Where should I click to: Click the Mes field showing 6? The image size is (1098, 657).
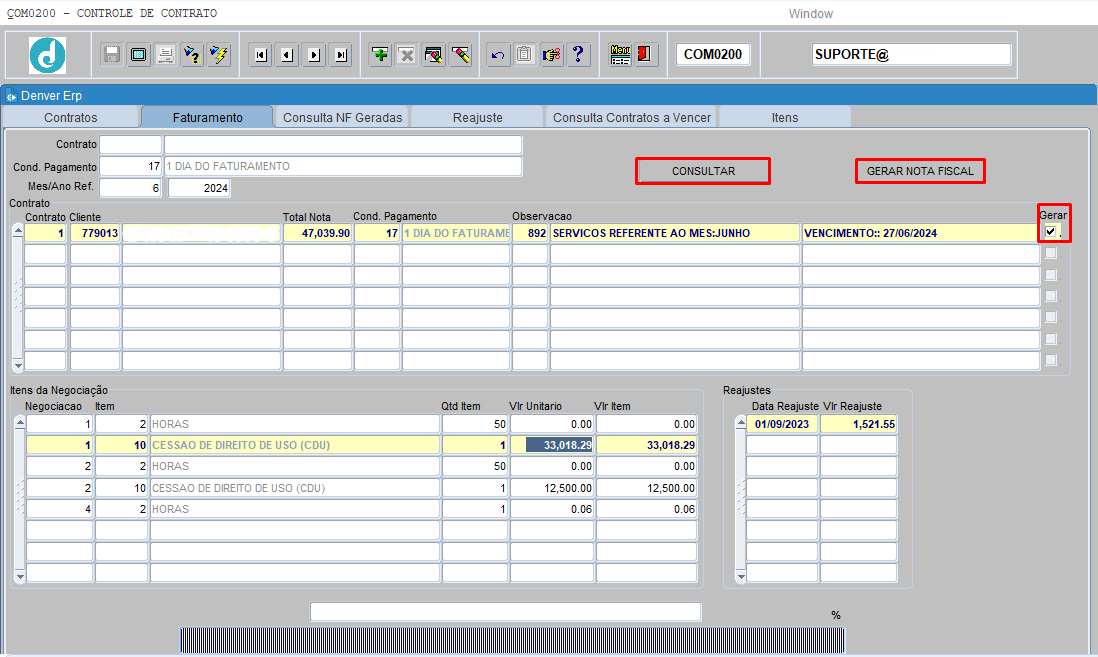pyautogui.click(x=131, y=188)
